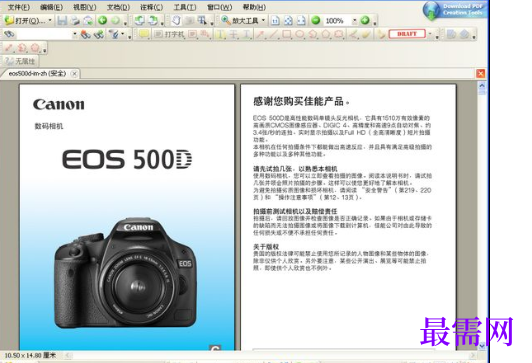
Task: Expand the 放大工具 dropdown arrow
Action: [x=263, y=21]
